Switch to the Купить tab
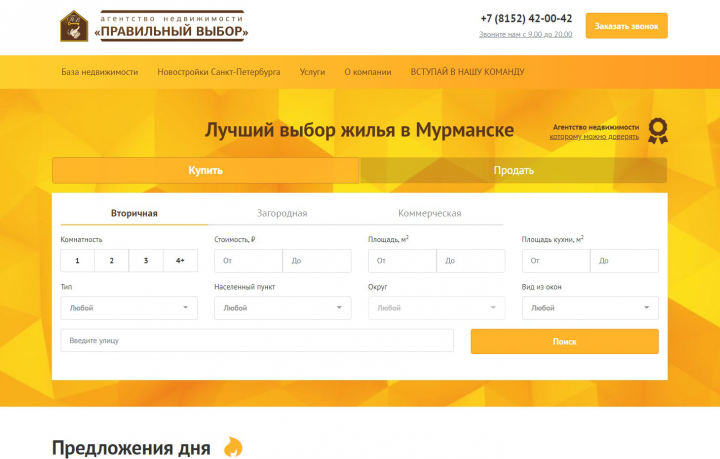720x459 pixels. 206,170
